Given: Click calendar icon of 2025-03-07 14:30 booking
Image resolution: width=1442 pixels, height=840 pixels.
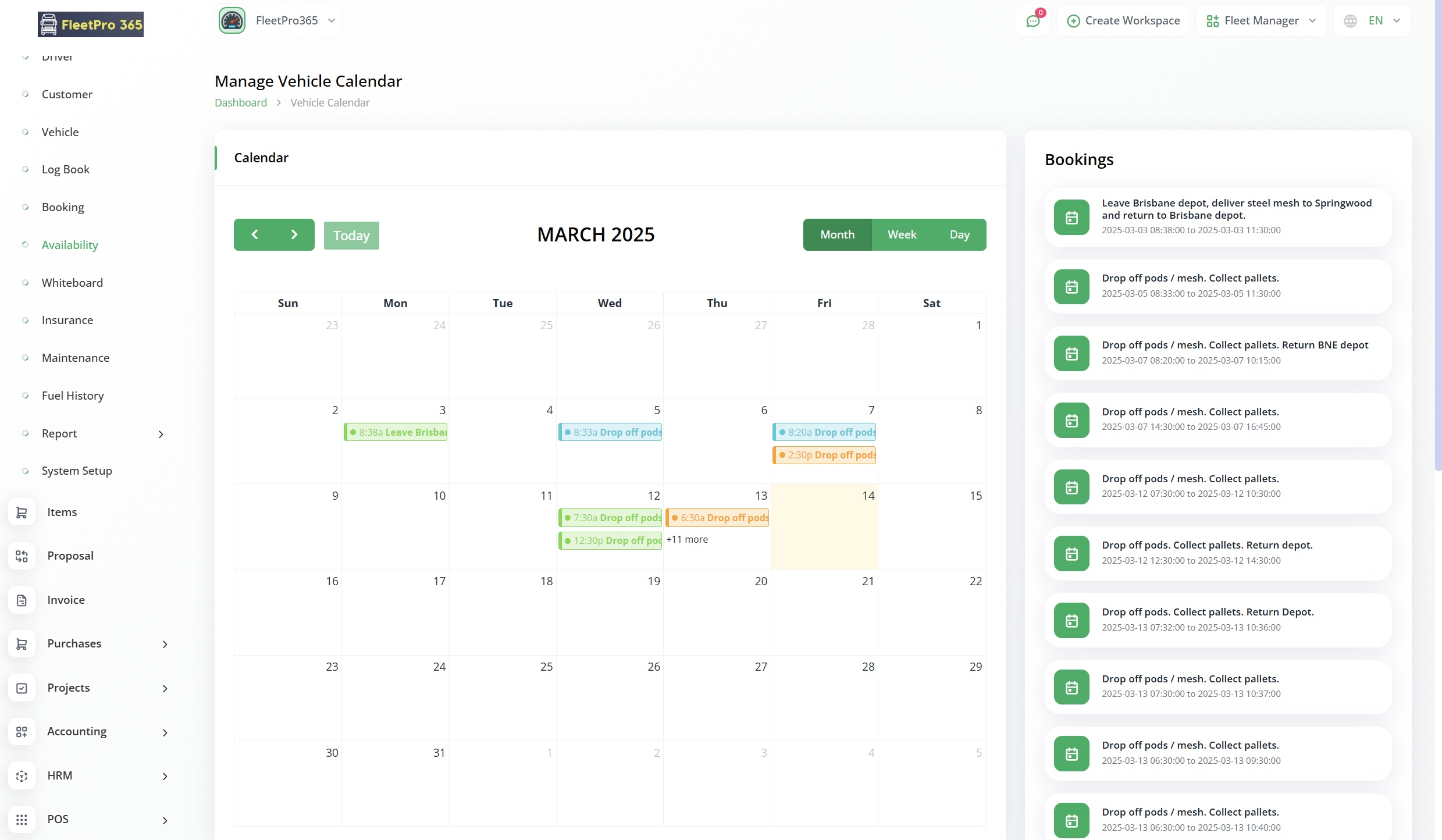Looking at the screenshot, I should (1071, 421).
